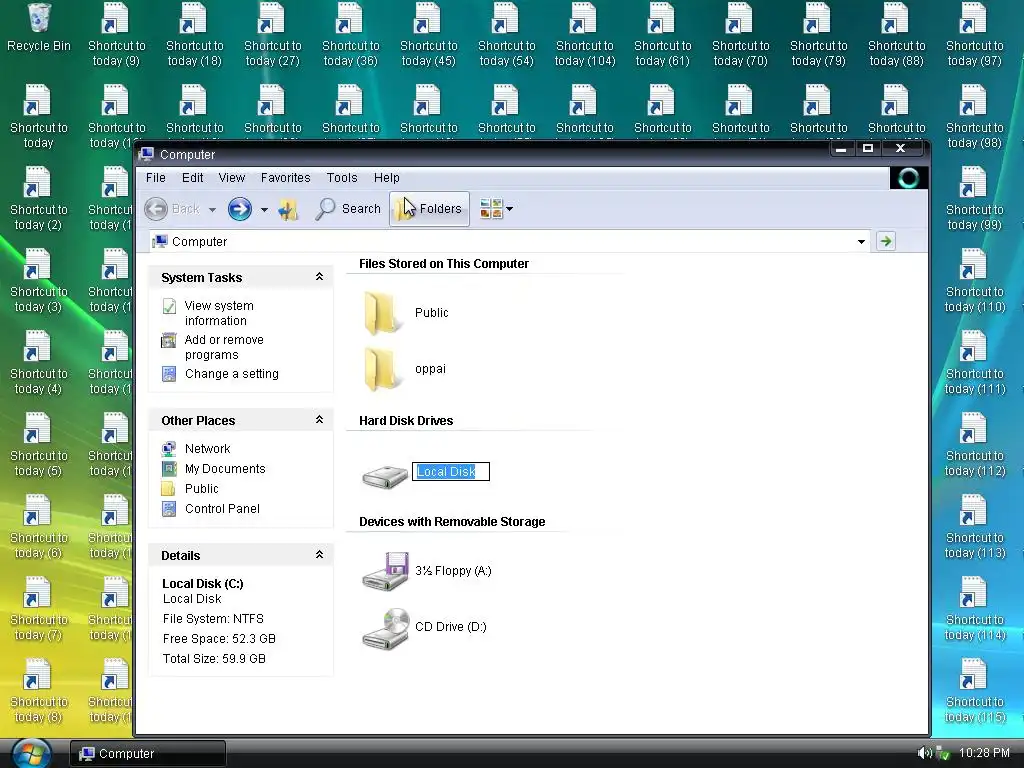Open the Tools menu
Image resolution: width=1024 pixels, height=768 pixels.
click(x=342, y=178)
